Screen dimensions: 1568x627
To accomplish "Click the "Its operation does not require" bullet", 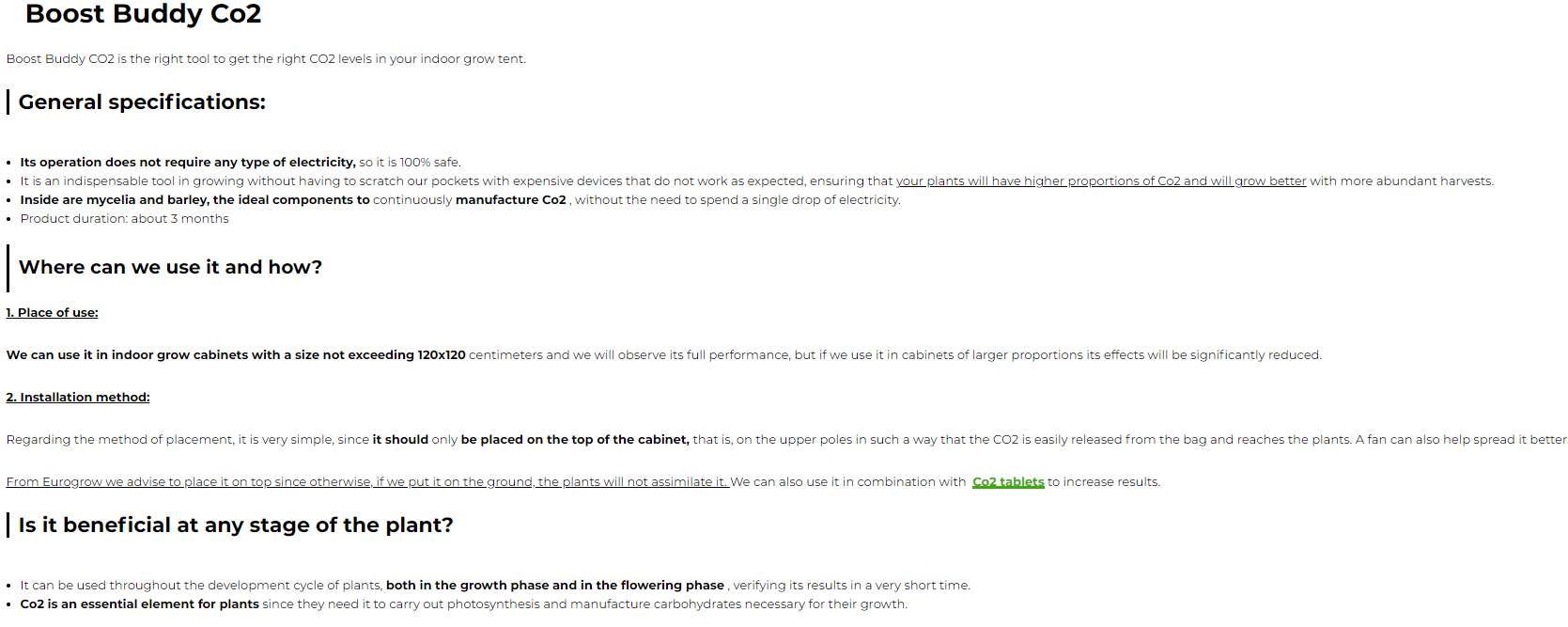I will point(188,163).
